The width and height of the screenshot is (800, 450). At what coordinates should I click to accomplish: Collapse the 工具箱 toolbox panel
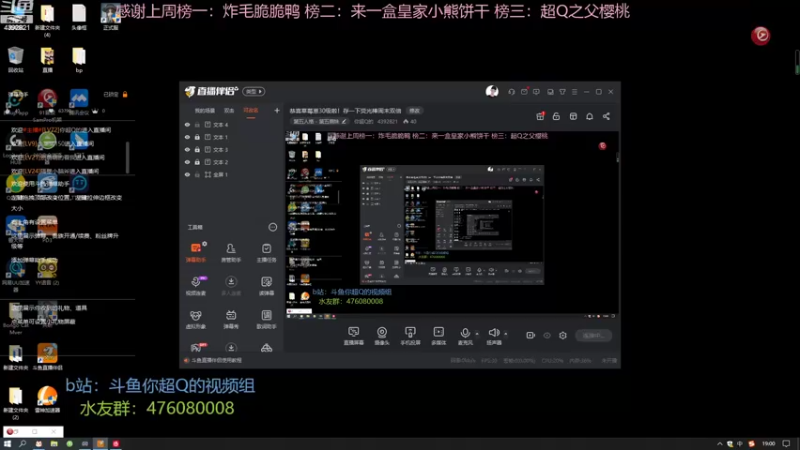tap(272, 227)
